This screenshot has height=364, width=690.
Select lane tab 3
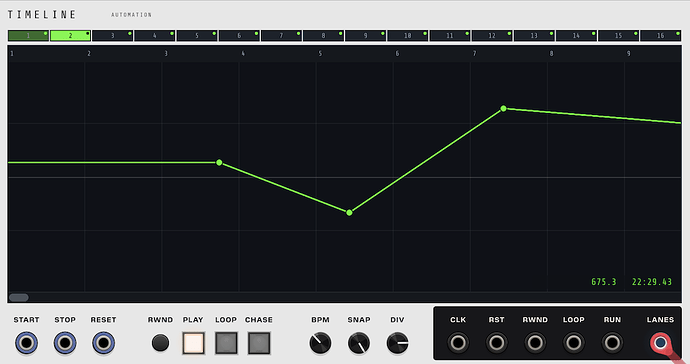coord(113,36)
